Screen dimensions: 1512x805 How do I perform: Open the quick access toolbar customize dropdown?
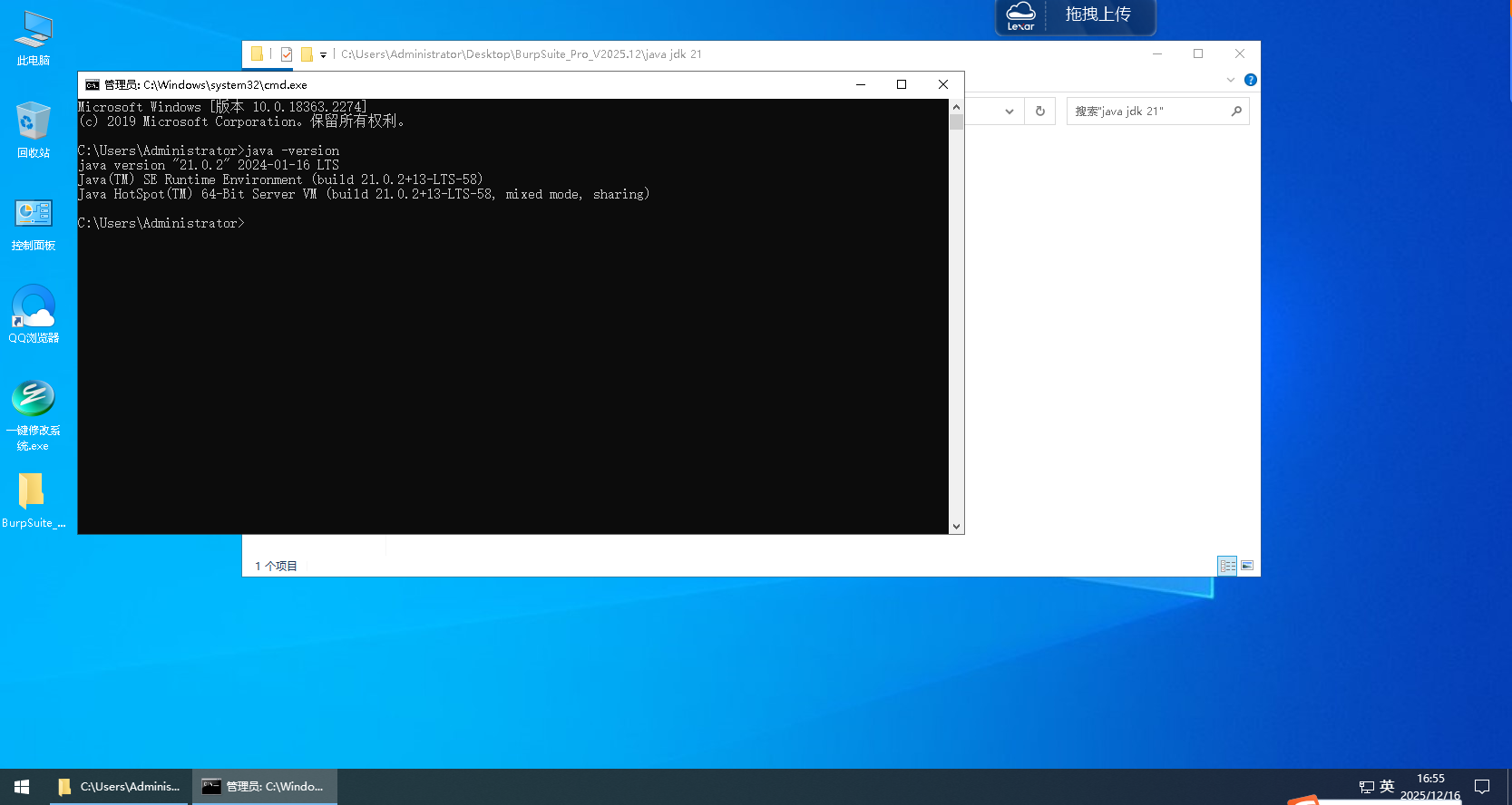(323, 55)
